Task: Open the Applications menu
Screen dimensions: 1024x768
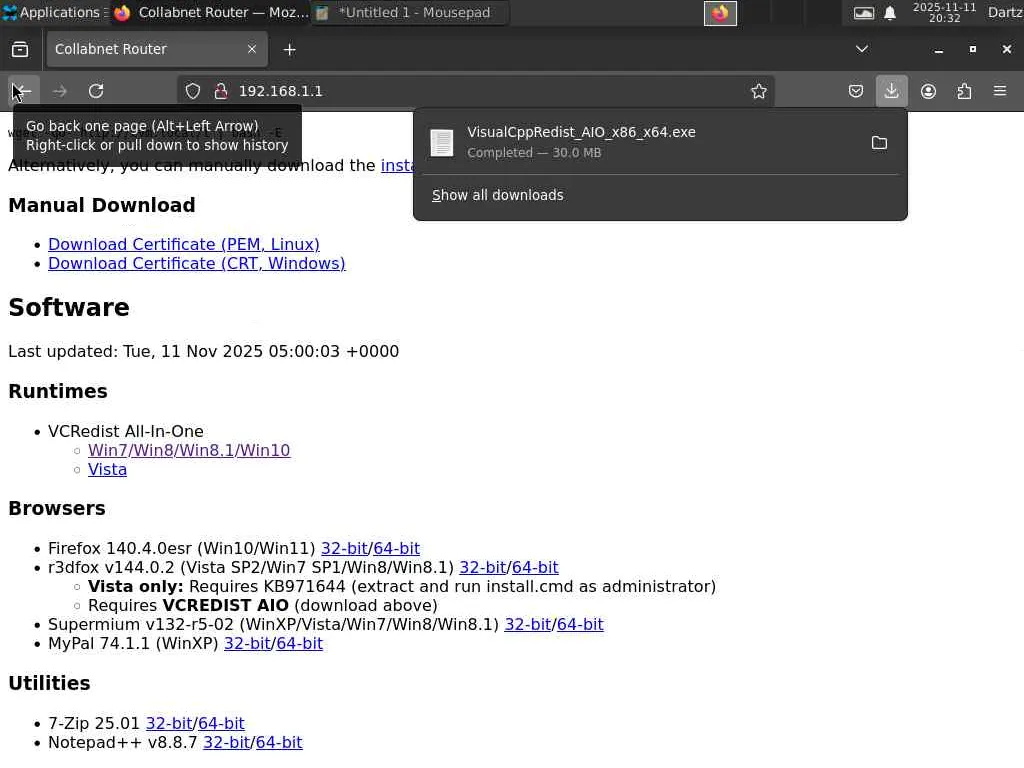Action: 54,12
